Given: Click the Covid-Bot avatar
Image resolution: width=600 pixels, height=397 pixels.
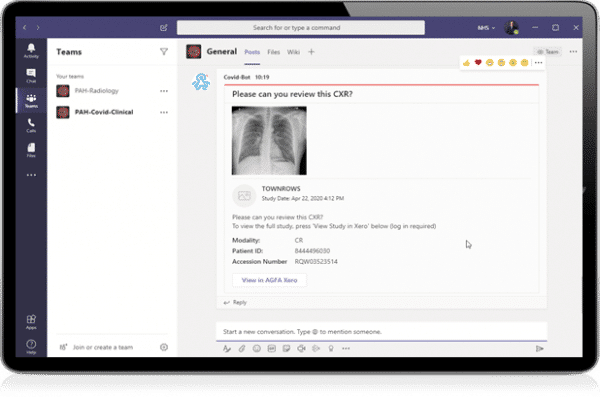Looking at the screenshot, I should [201, 82].
